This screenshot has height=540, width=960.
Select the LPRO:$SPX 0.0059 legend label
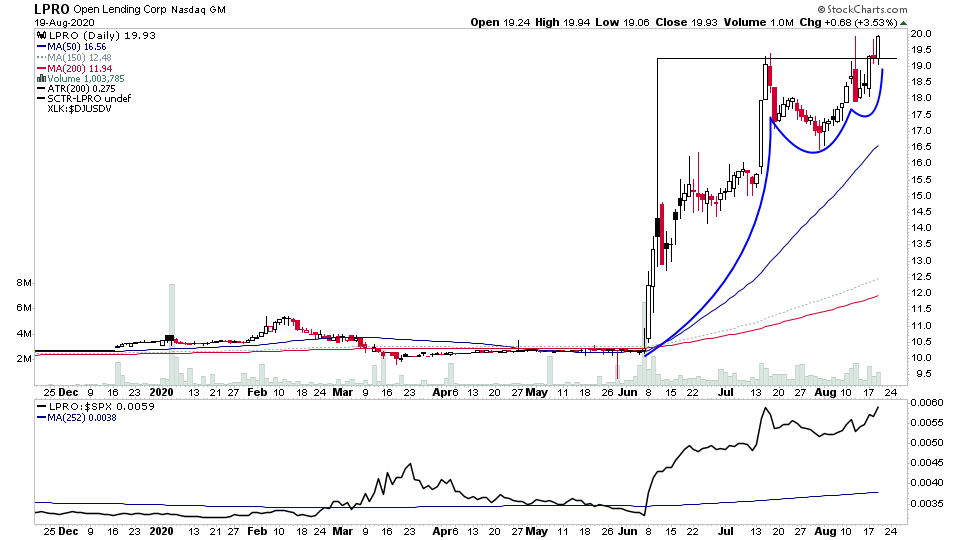pyautogui.click(x=101, y=407)
